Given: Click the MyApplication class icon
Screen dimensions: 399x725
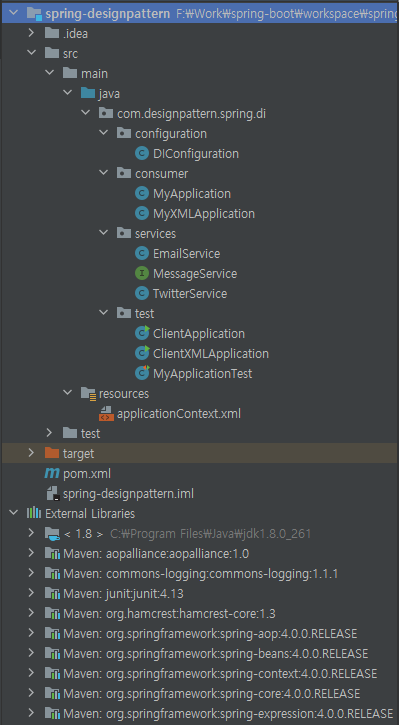Looking at the screenshot, I should coord(142,193).
